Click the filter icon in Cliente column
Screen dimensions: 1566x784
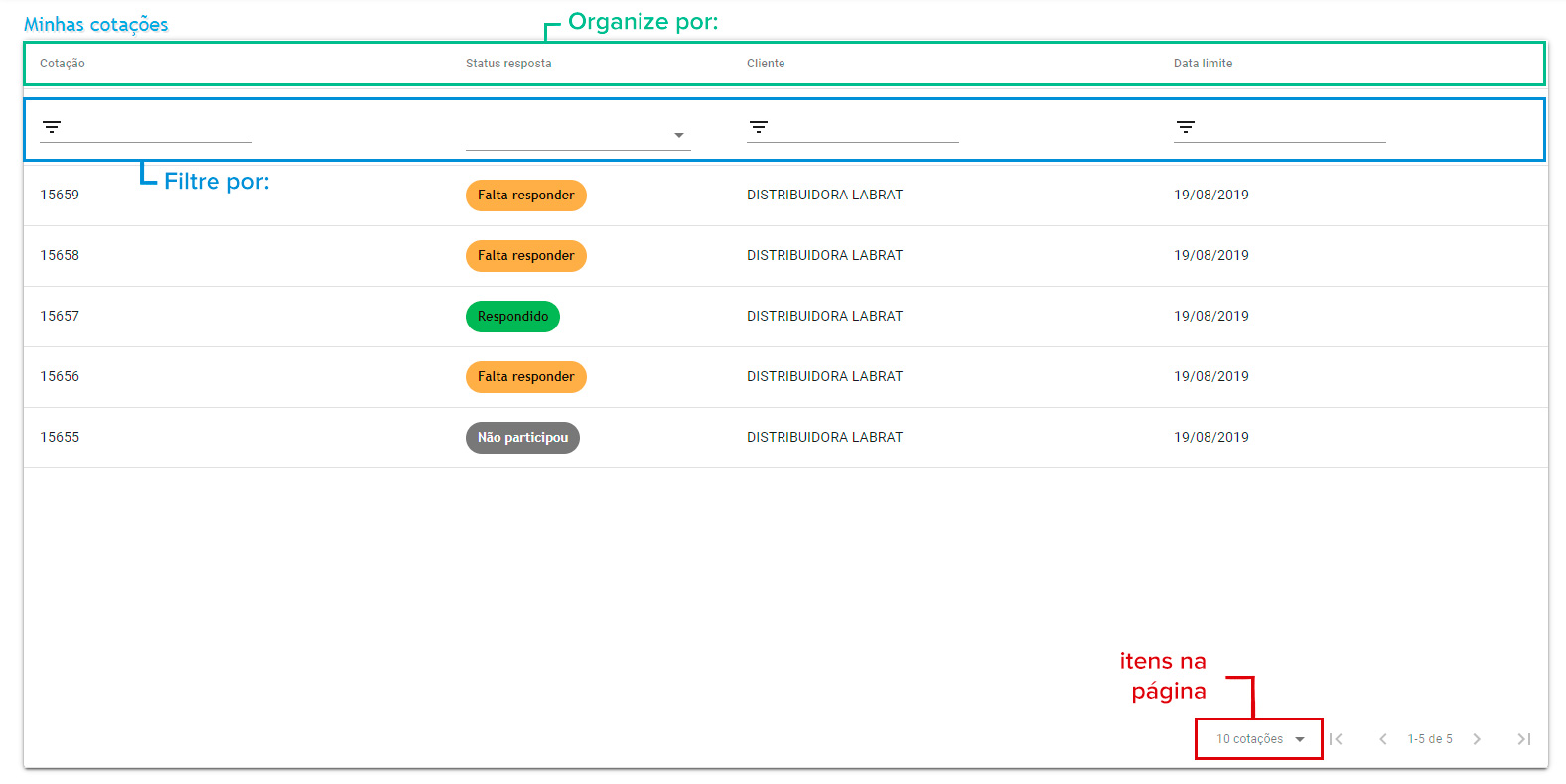point(759,127)
